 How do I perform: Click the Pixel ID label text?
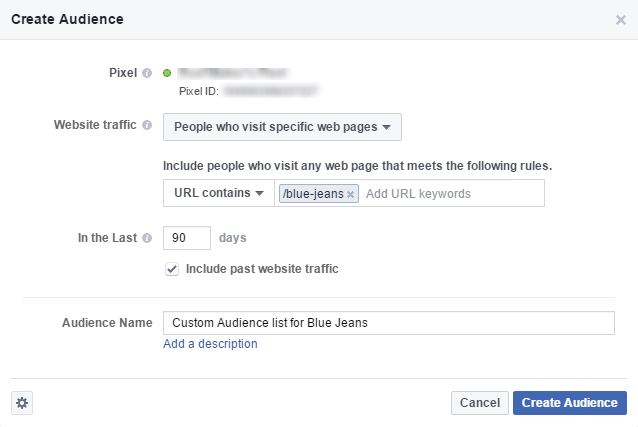pyautogui.click(x=199, y=91)
